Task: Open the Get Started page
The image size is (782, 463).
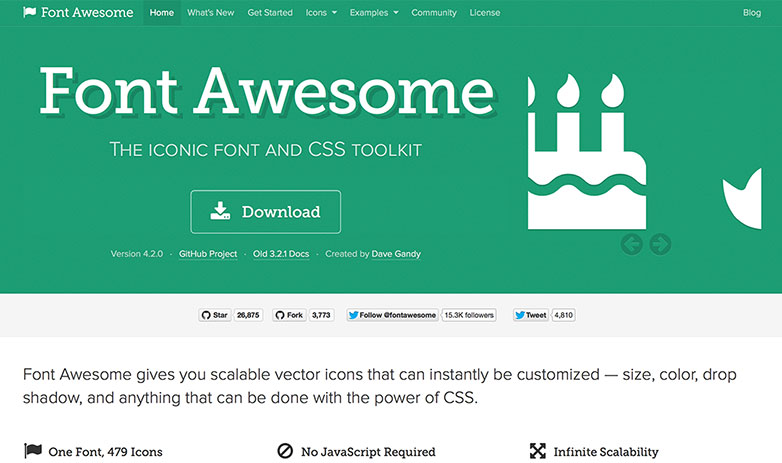Action: (x=270, y=12)
